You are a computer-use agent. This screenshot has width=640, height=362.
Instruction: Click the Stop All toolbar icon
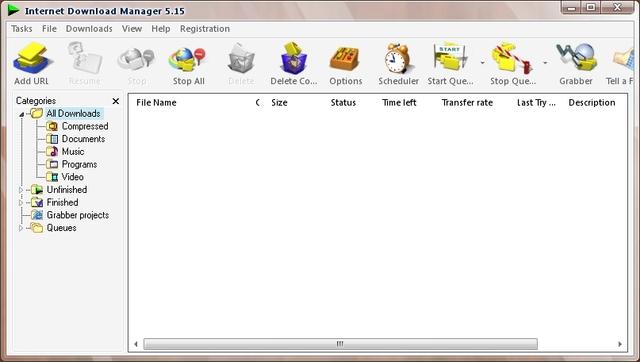point(188,59)
